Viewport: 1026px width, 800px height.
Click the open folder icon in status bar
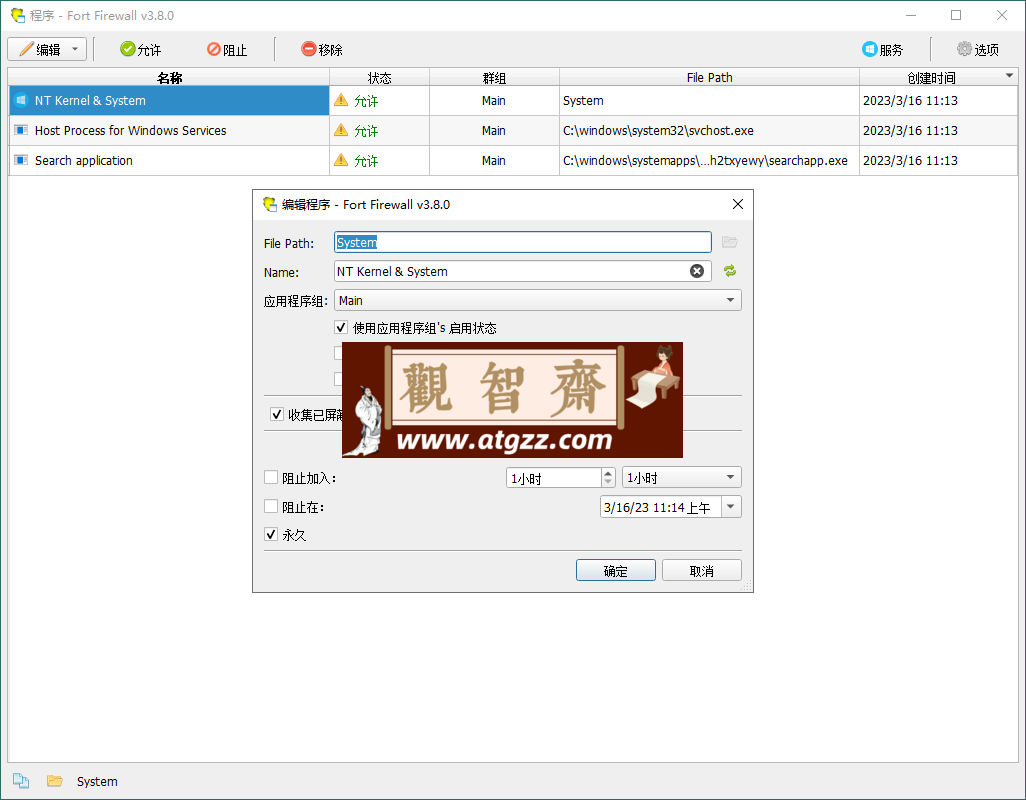click(x=54, y=780)
